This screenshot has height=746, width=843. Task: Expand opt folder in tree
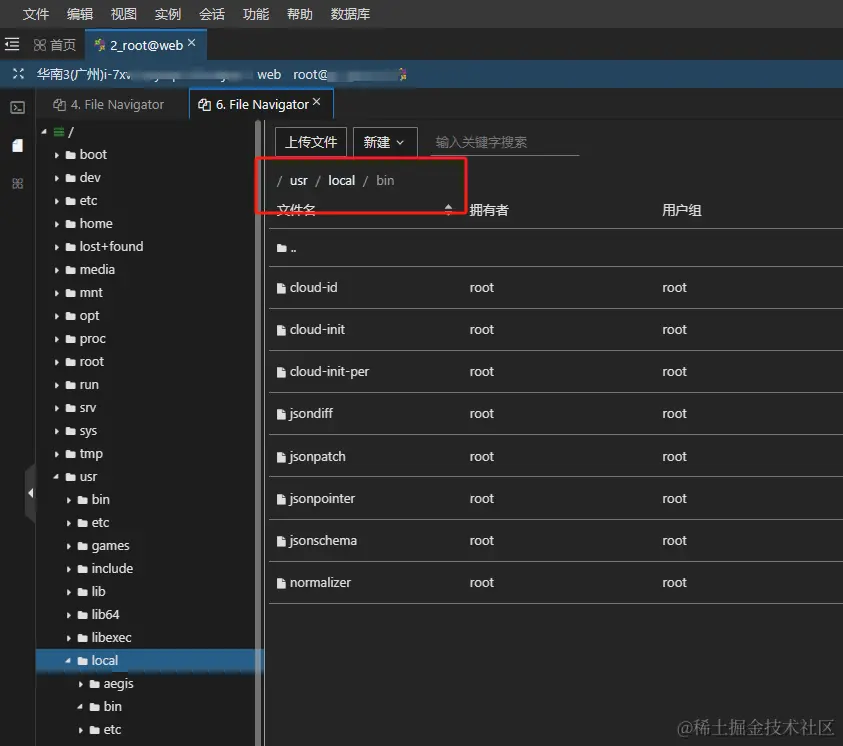click(56, 316)
